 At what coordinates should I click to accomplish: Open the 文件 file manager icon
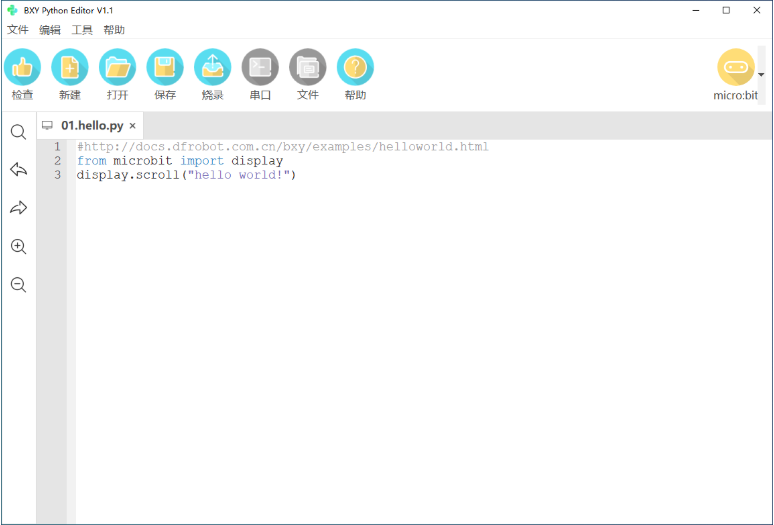(308, 67)
